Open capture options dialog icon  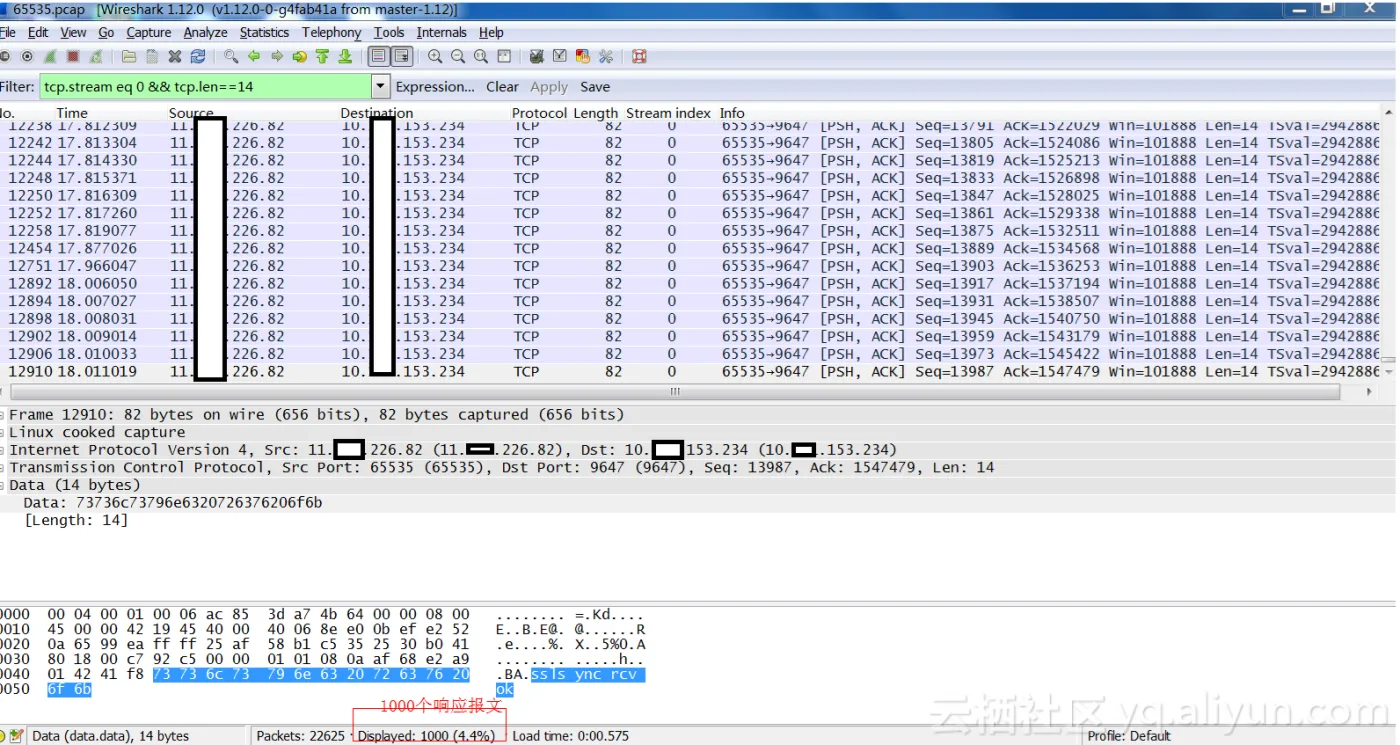click(27, 57)
